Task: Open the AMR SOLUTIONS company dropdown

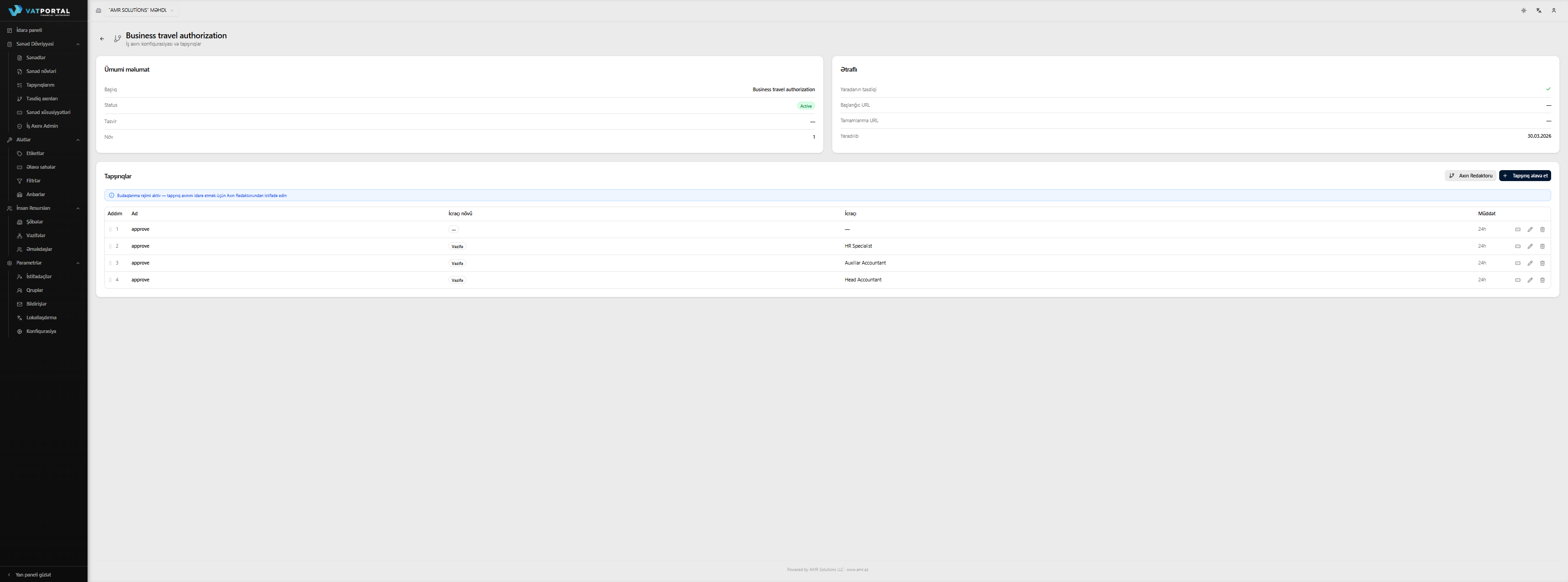Action: (140, 10)
